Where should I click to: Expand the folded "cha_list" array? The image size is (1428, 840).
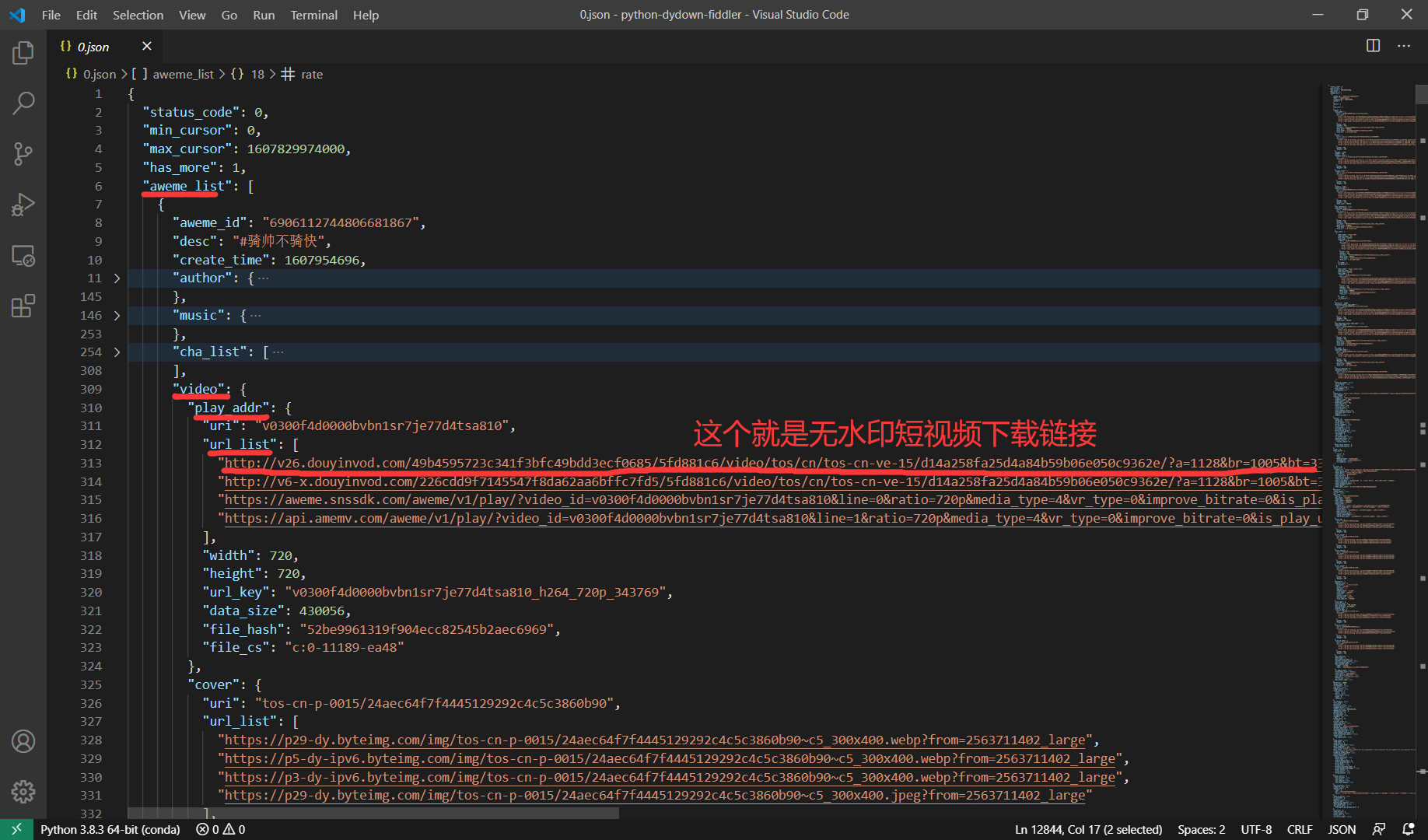[117, 352]
